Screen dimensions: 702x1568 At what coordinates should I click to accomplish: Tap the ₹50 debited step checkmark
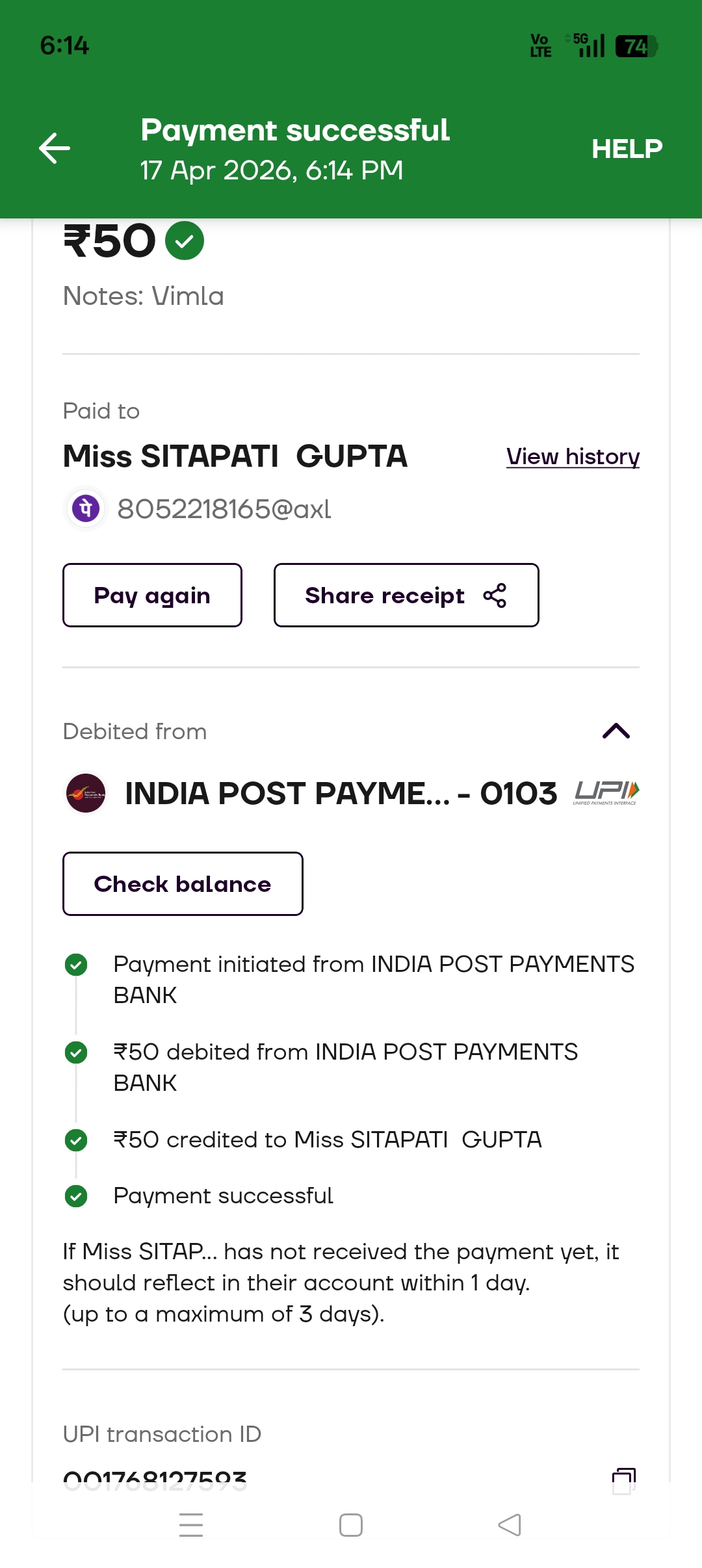coord(76,1052)
